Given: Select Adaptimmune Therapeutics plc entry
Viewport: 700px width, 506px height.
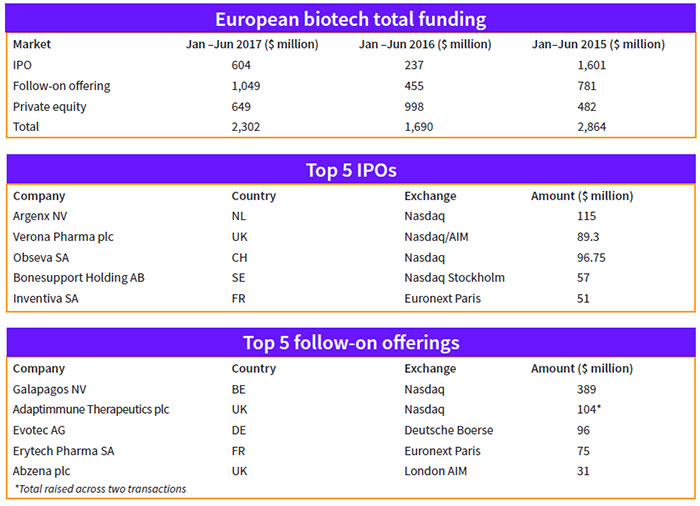Looking at the screenshot, I should (89, 410).
